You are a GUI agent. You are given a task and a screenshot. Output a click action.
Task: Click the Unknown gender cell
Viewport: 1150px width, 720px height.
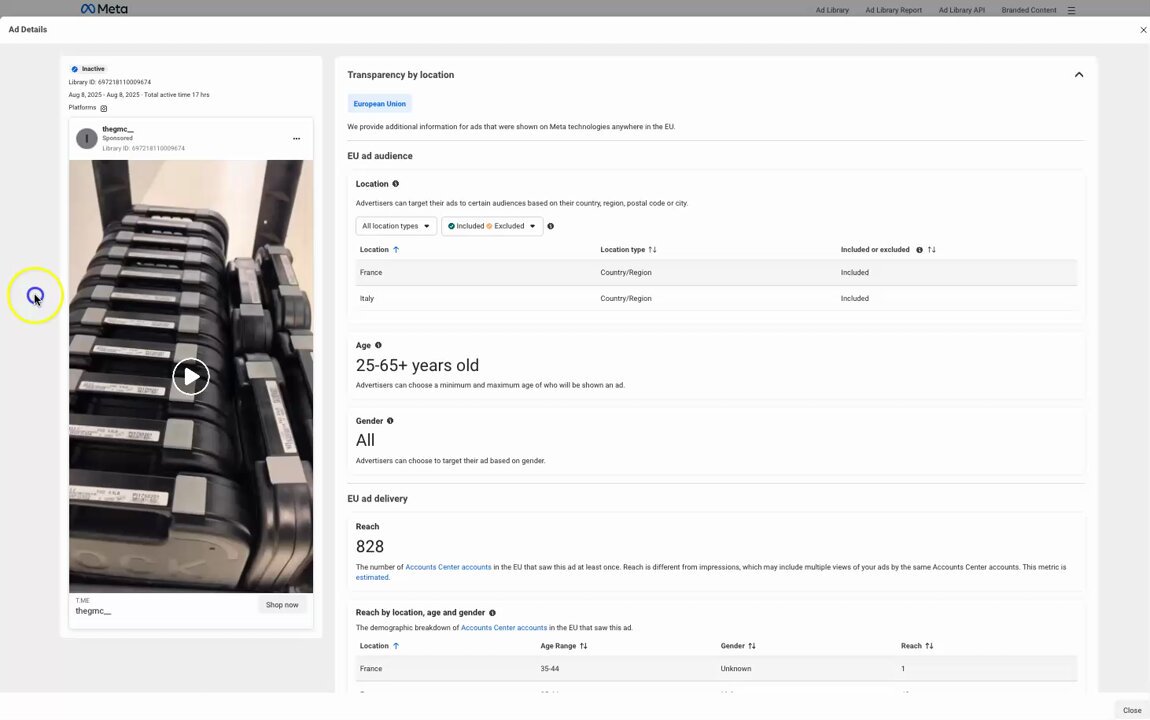(736, 669)
